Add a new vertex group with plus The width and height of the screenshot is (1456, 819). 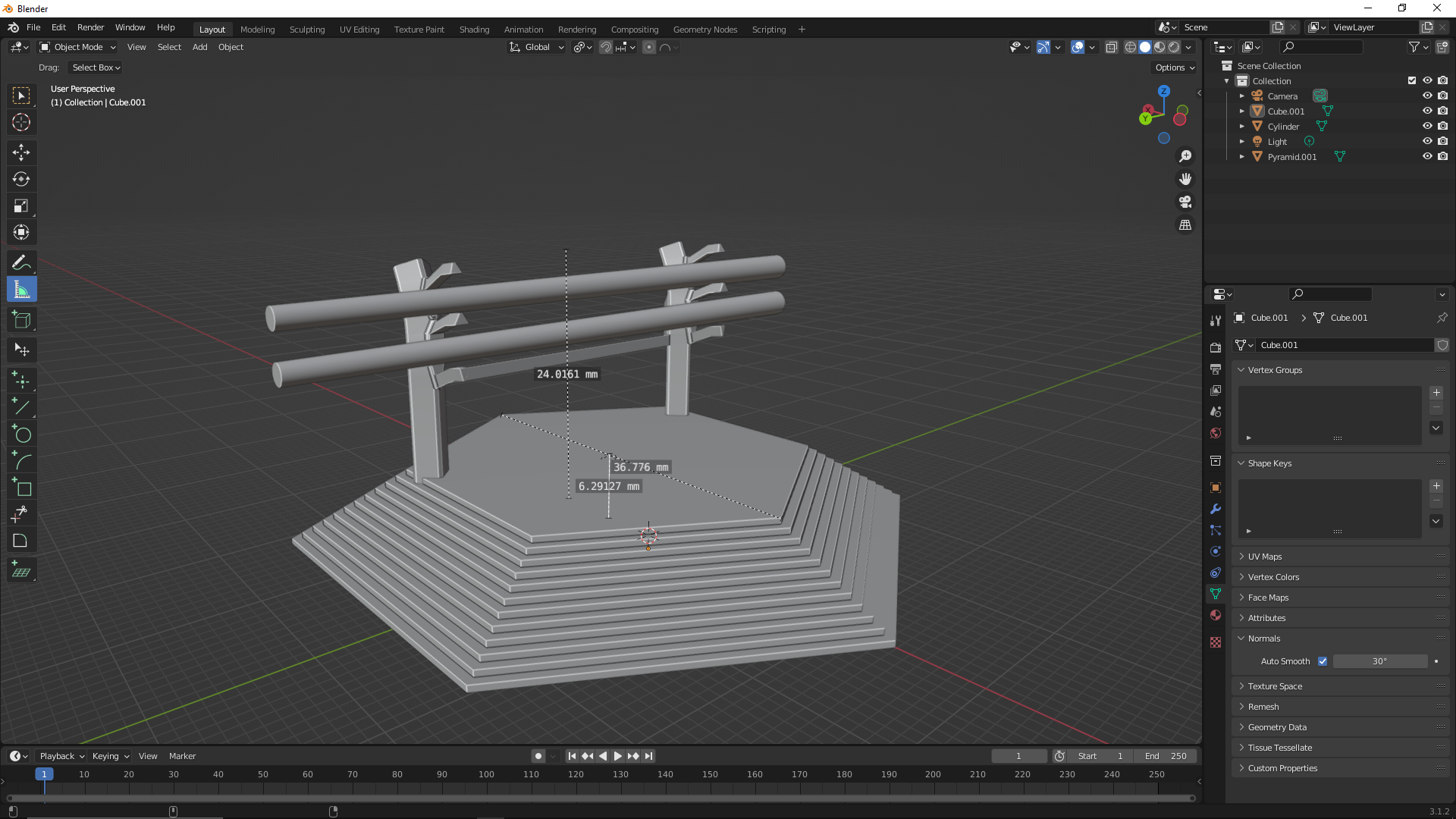pyautogui.click(x=1436, y=393)
